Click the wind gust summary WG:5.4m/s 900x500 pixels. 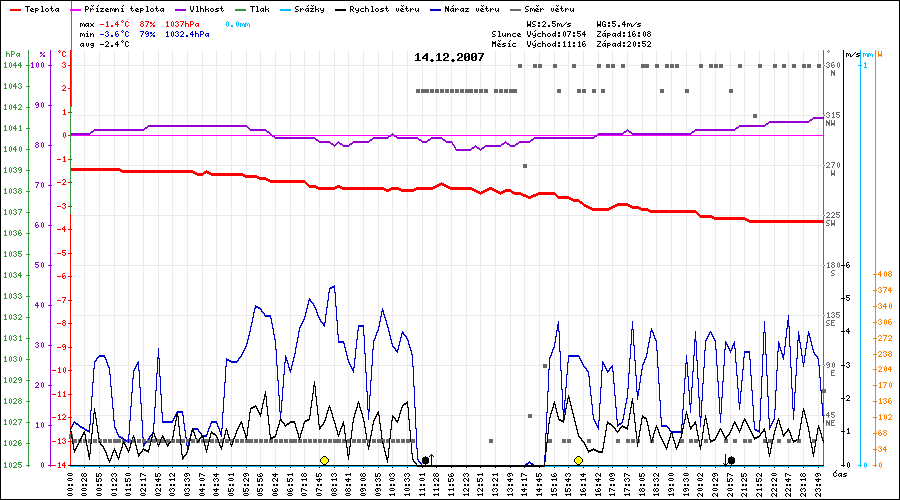619,25
